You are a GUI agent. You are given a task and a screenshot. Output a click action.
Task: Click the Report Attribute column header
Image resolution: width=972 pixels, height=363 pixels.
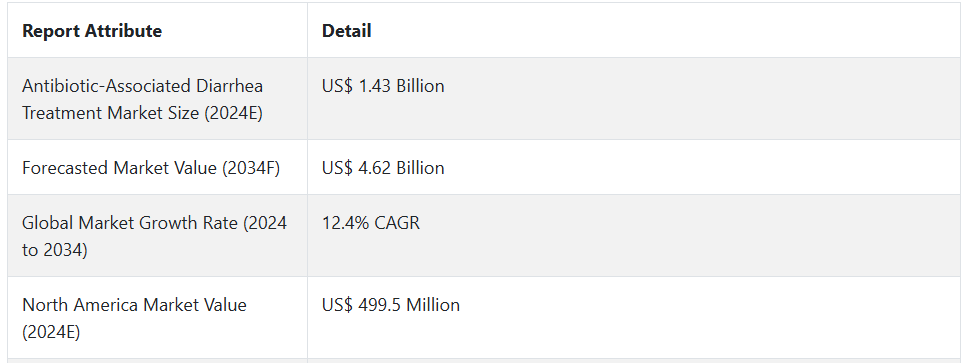tap(92, 31)
